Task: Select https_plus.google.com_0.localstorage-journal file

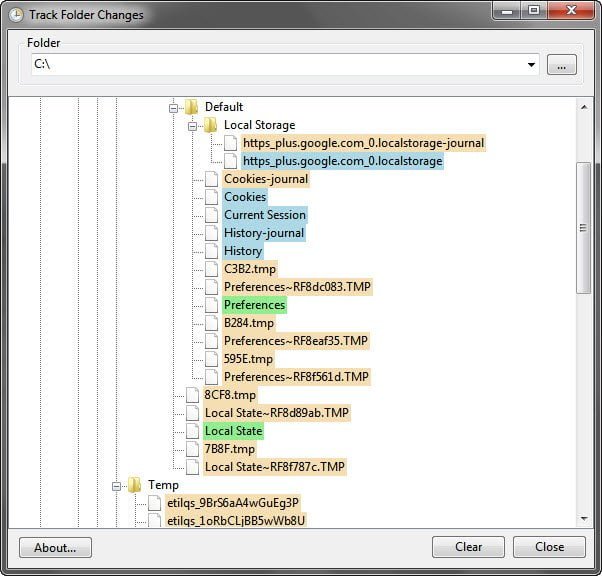Action: click(x=363, y=143)
